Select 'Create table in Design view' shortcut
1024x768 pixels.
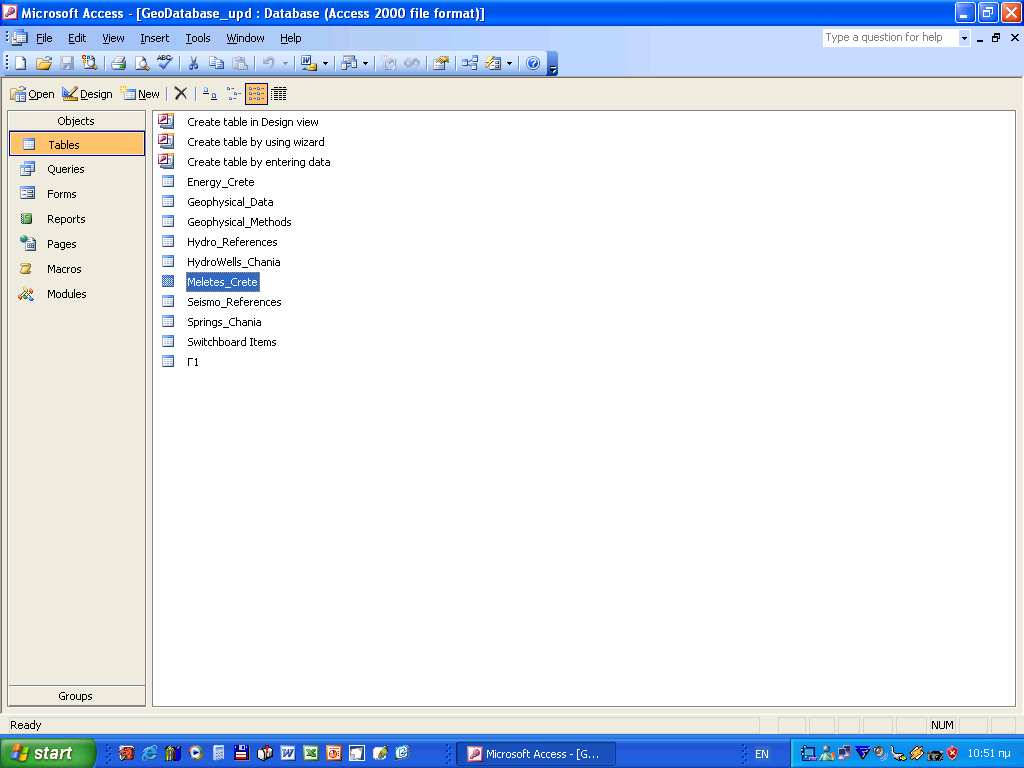pos(253,122)
